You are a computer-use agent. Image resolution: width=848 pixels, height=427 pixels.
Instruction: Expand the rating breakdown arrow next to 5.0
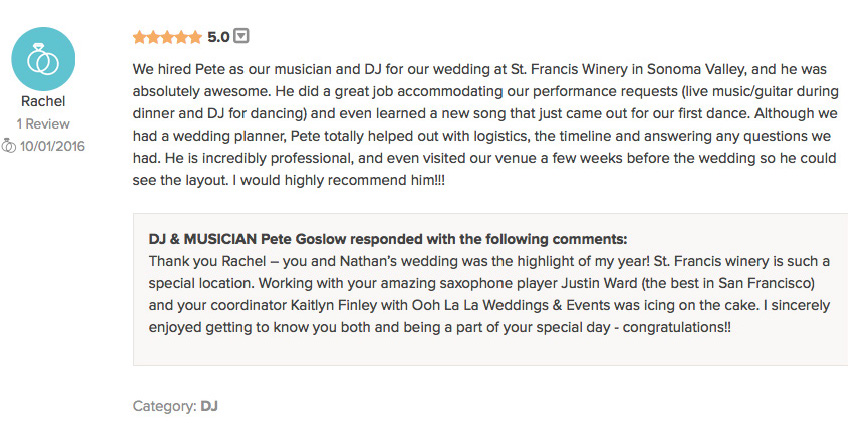click(x=241, y=36)
